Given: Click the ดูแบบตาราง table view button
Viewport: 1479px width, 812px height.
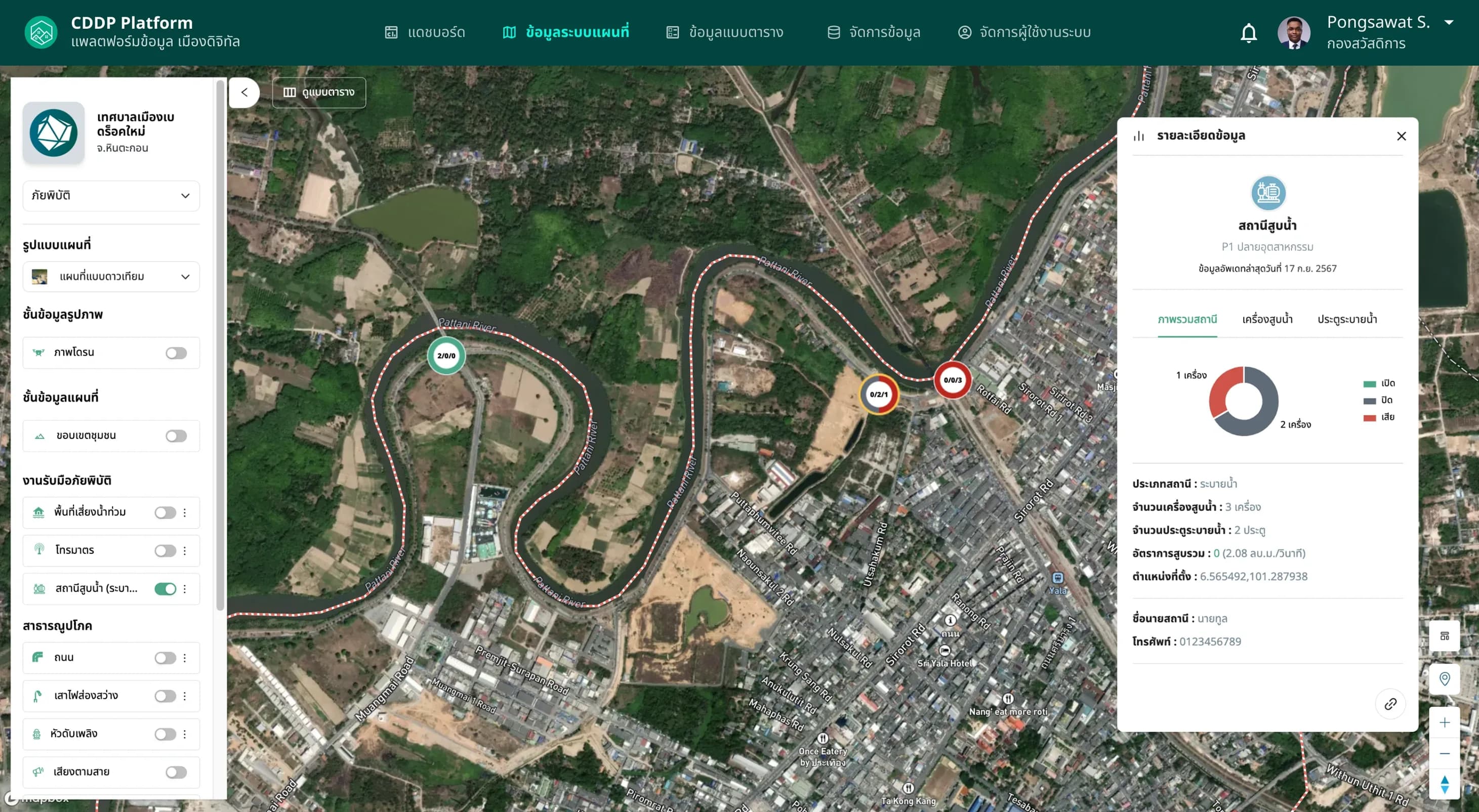Looking at the screenshot, I should pos(319,93).
